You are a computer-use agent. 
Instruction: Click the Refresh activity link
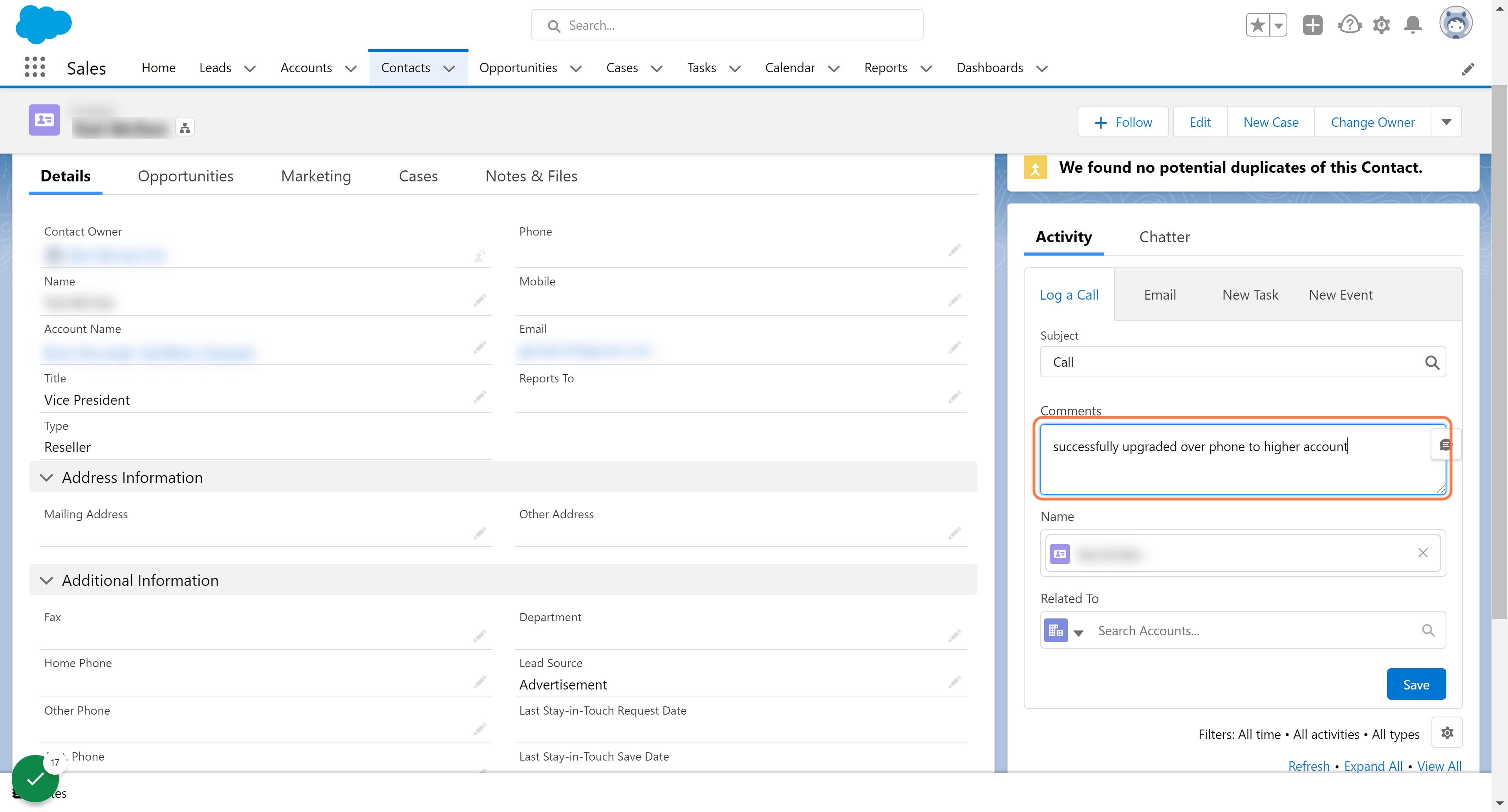coord(1309,766)
